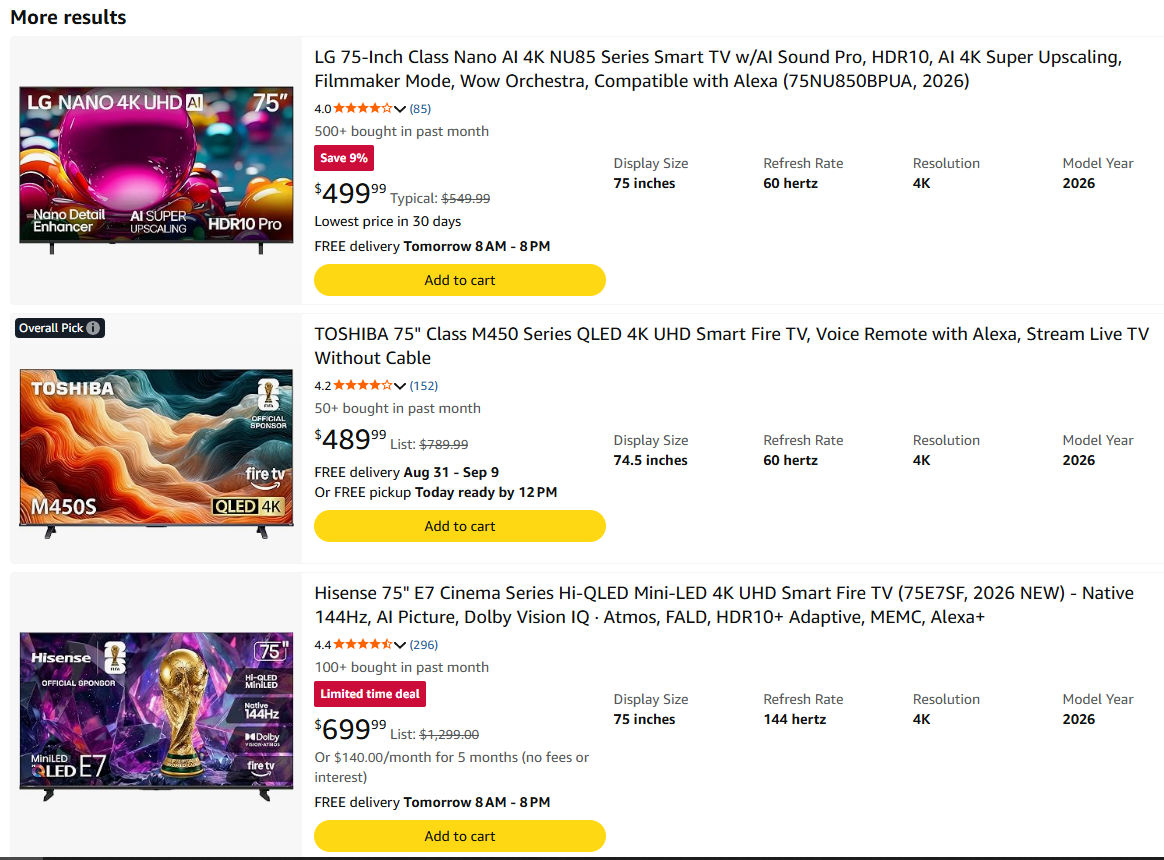Add the LG 75-inch TV to cart
This screenshot has width=1164, height=860.
[x=460, y=280]
